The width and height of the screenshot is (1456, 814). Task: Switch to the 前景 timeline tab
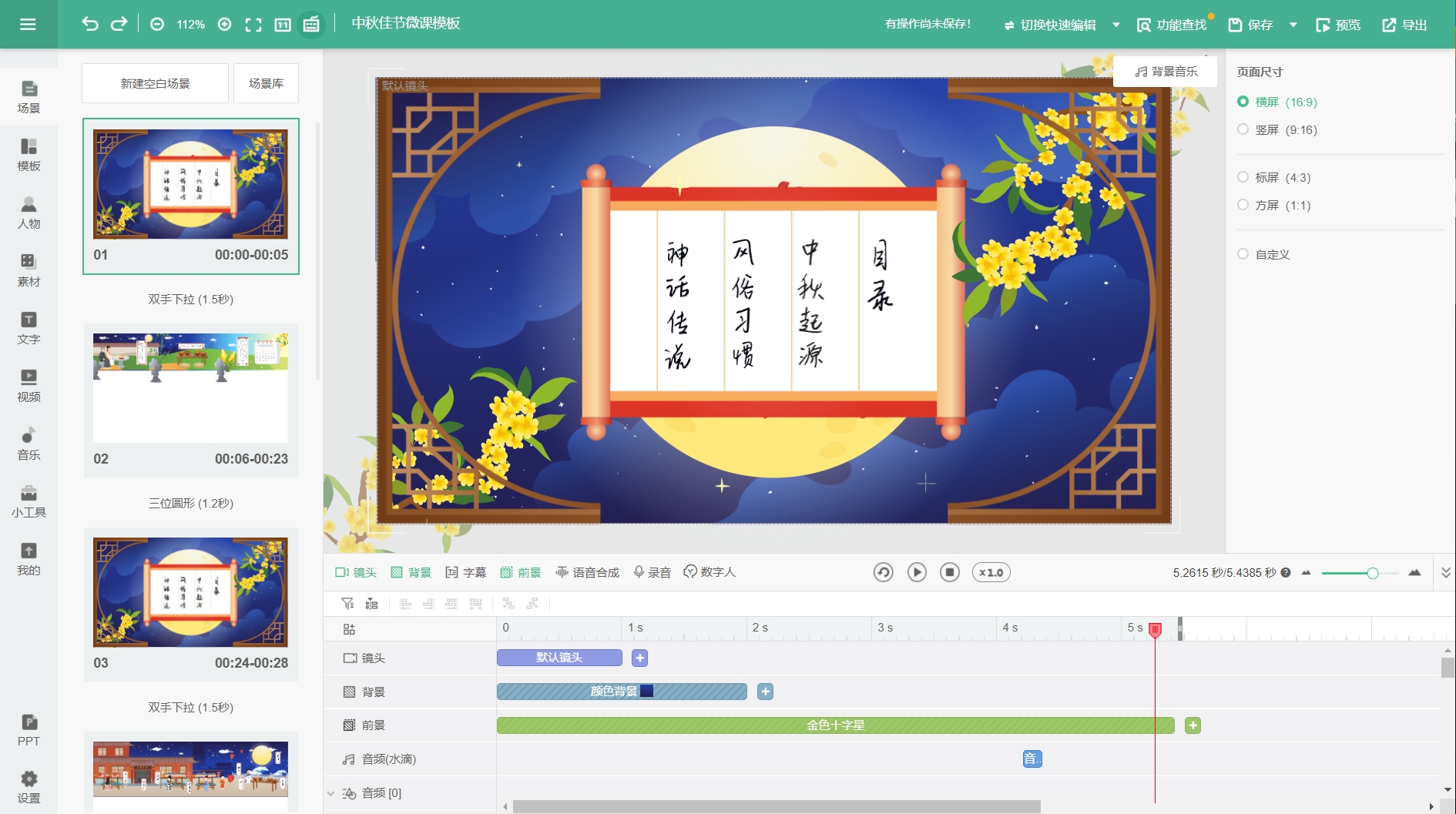coord(521,572)
